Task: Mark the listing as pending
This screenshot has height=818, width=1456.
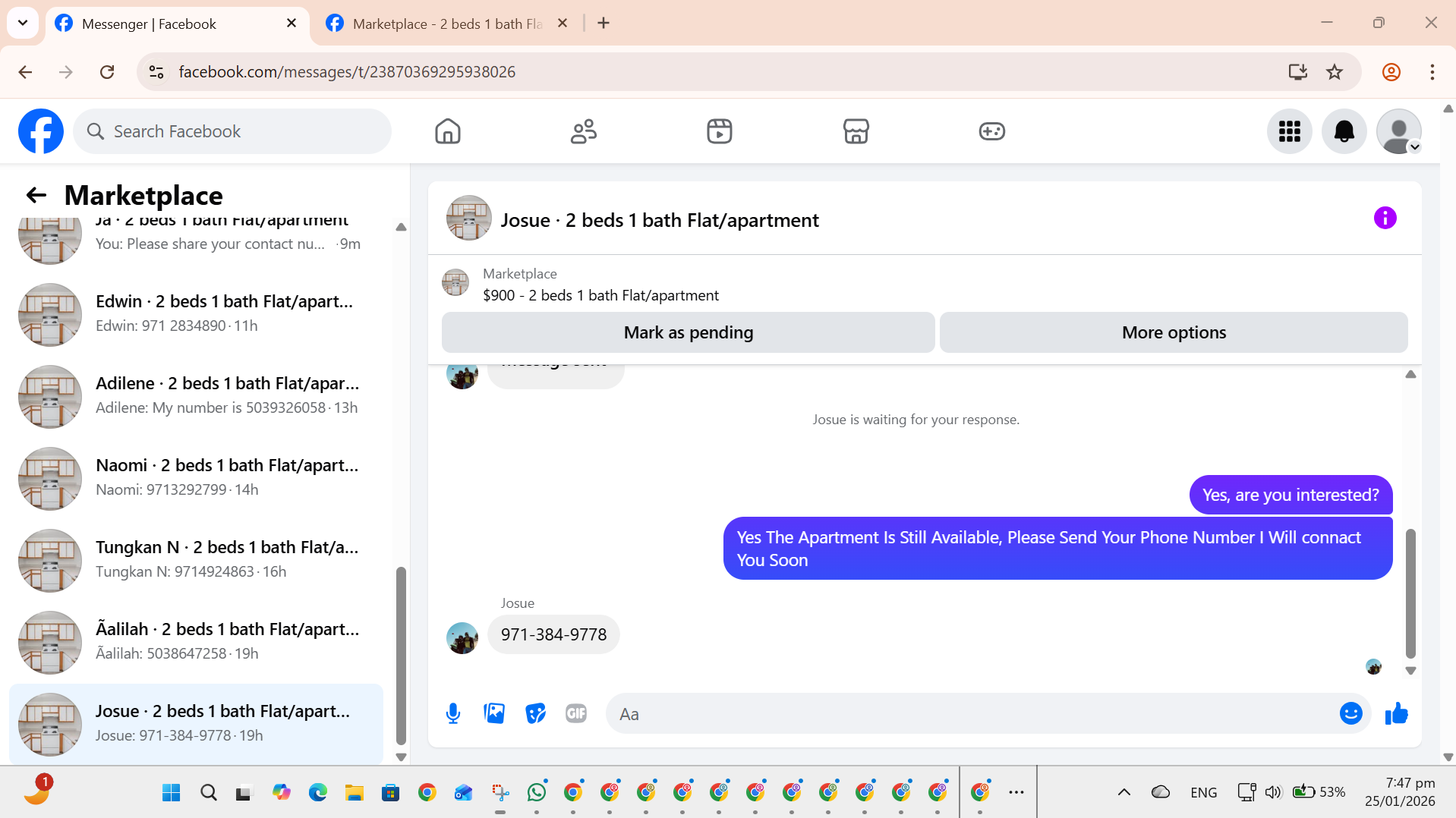Action: tap(688, 332)
